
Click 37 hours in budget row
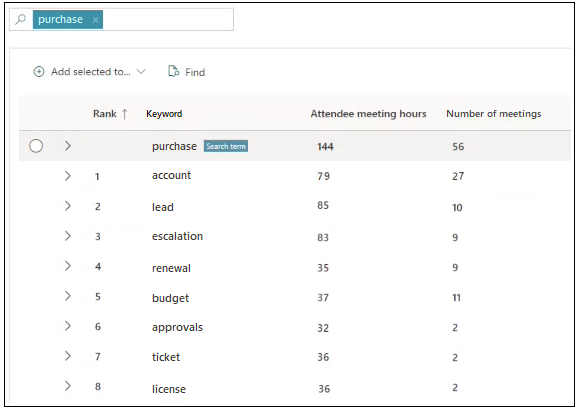pos(323,297)
